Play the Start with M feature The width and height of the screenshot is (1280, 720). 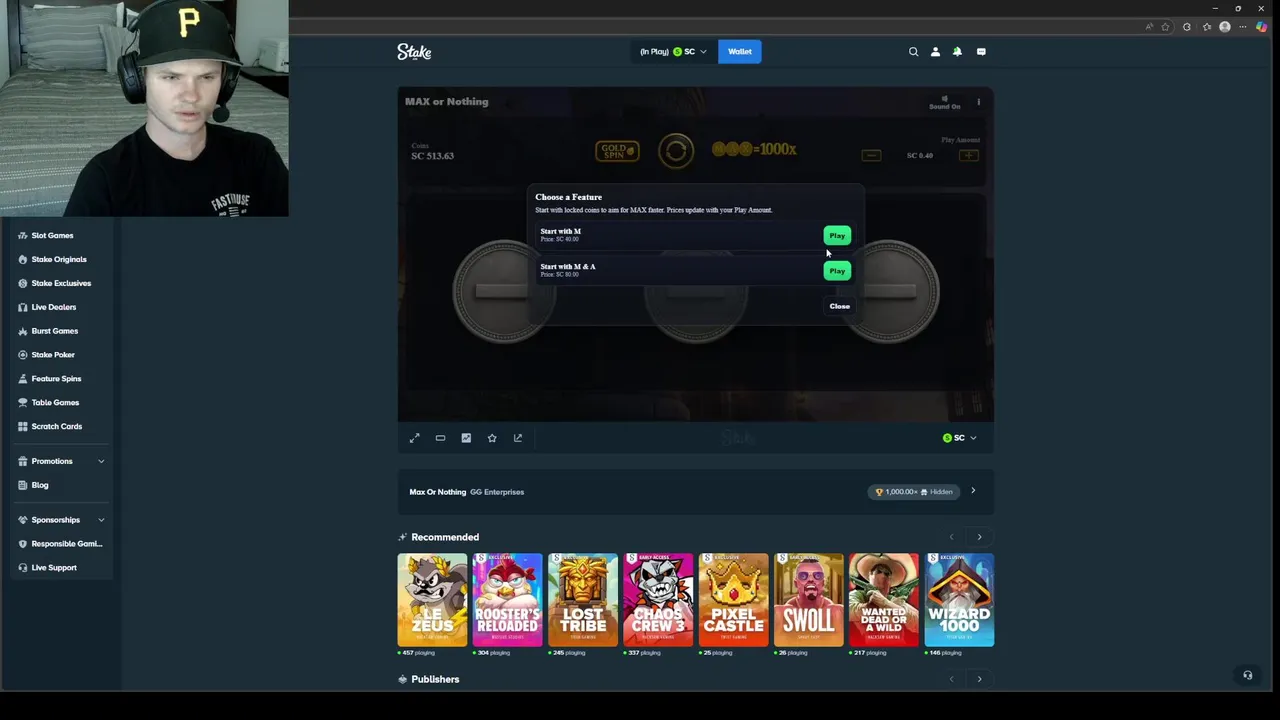(x=837, y=236)
